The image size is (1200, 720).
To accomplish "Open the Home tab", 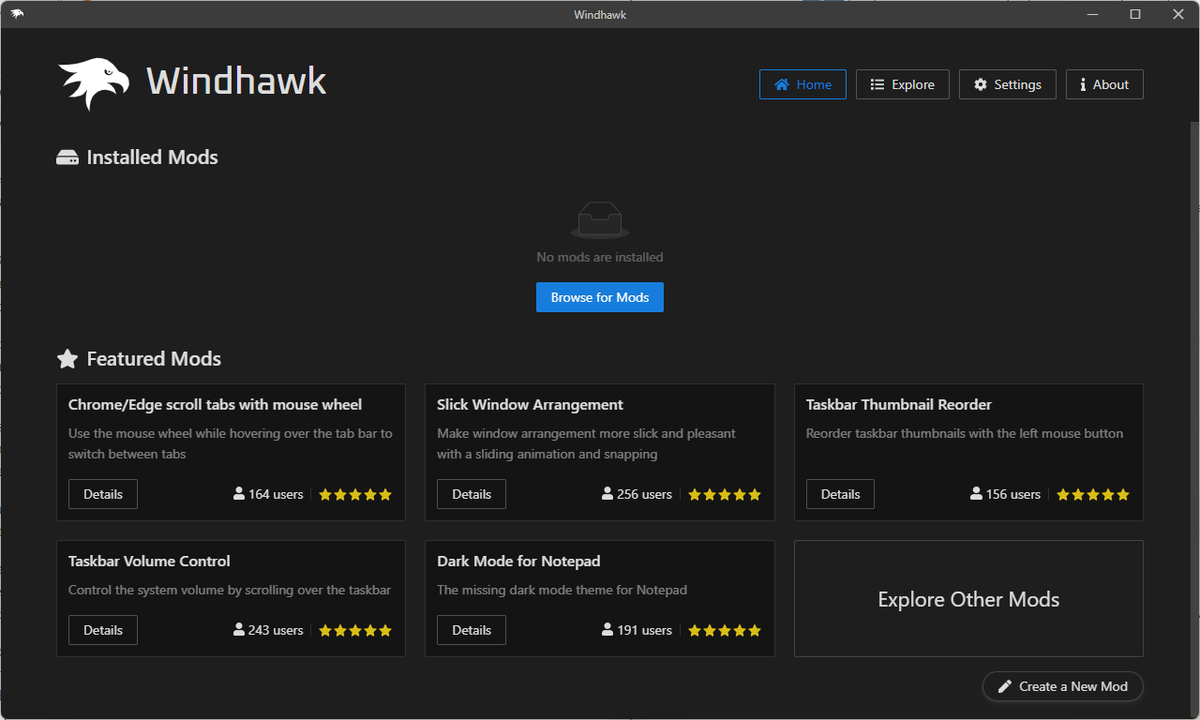I will 803,85.
